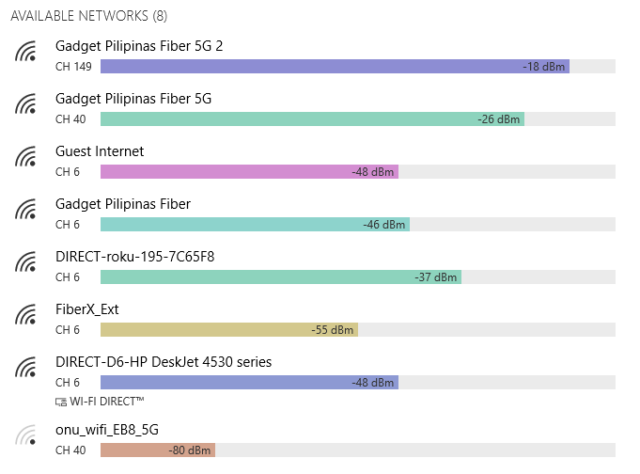Select the Guest Internet network name
This screenshot has height=474, width=640.
tap(100, 151)
